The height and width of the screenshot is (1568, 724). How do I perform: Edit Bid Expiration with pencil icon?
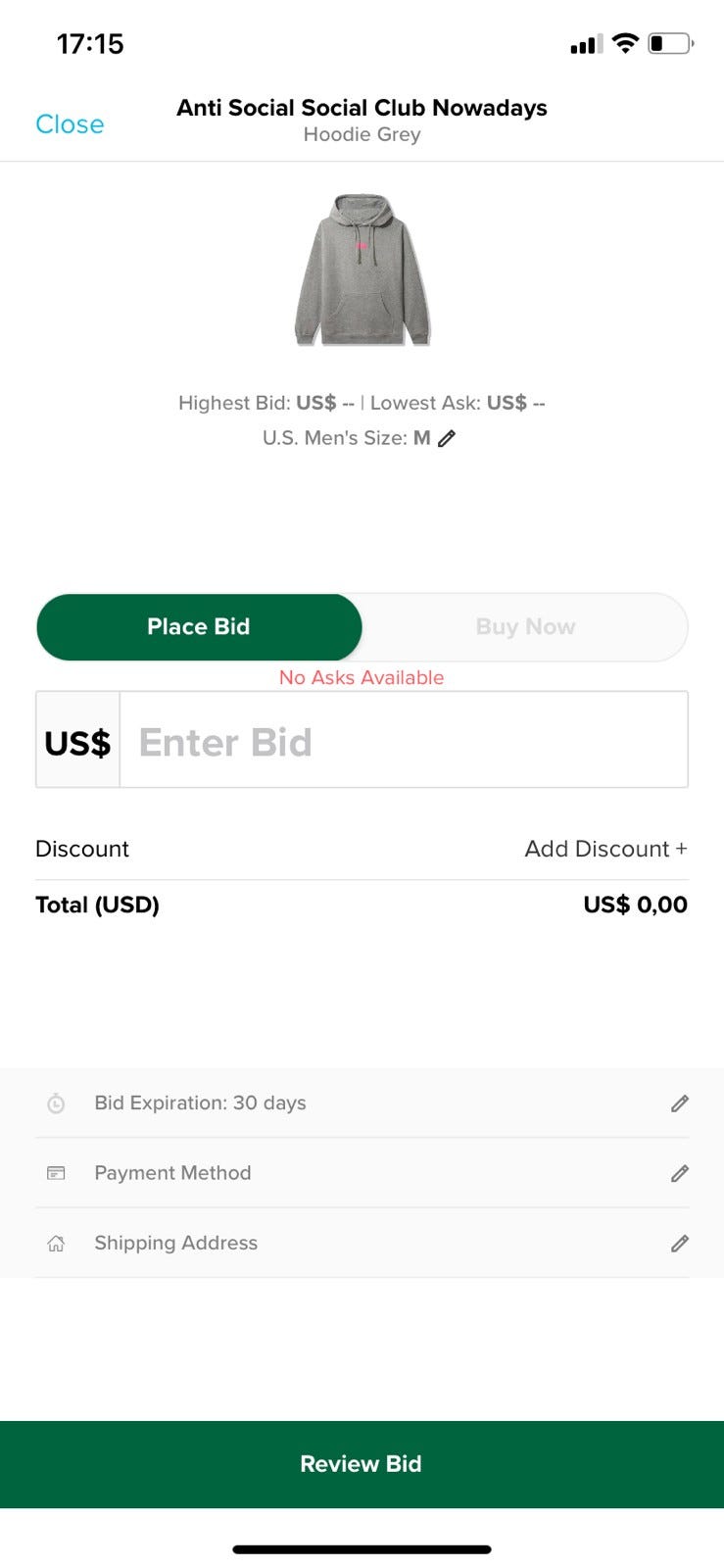[x=680, y=1103]
